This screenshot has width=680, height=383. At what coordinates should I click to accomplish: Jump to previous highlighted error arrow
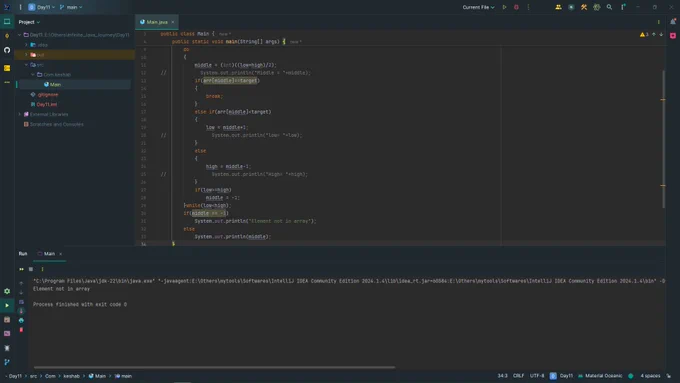click(654, 34)
